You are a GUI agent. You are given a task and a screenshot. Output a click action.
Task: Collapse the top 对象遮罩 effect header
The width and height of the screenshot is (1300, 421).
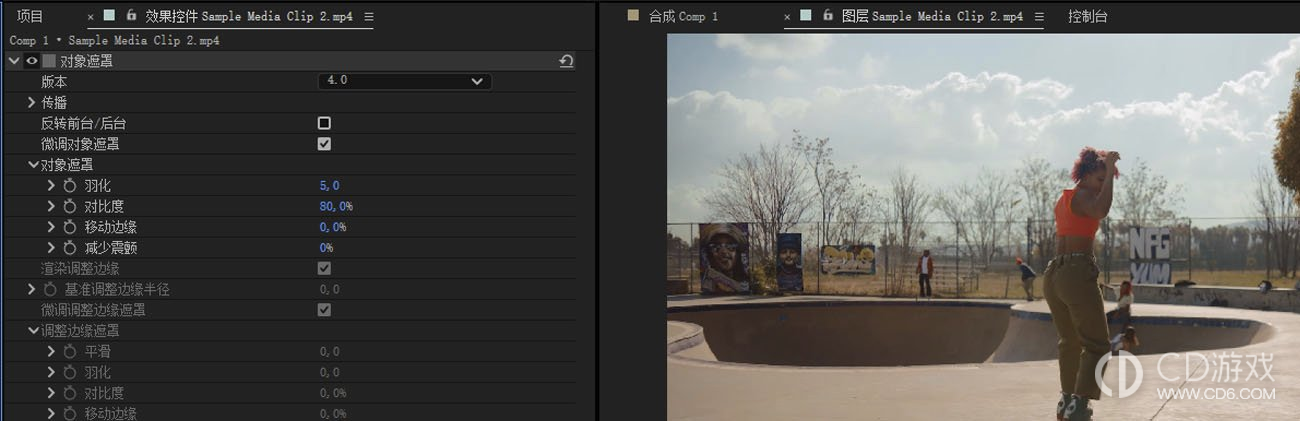point(13,61)
